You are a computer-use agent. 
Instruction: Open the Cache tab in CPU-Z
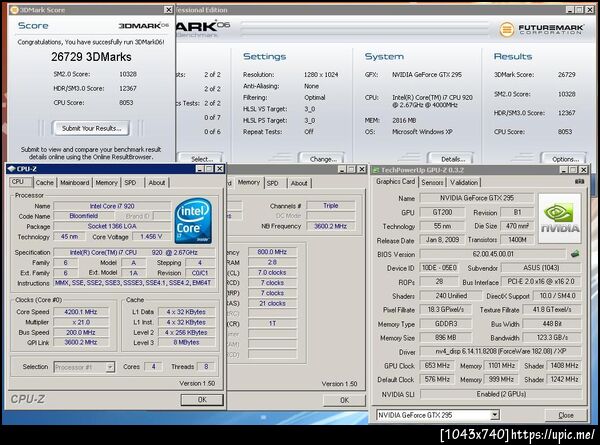(44, 183)
